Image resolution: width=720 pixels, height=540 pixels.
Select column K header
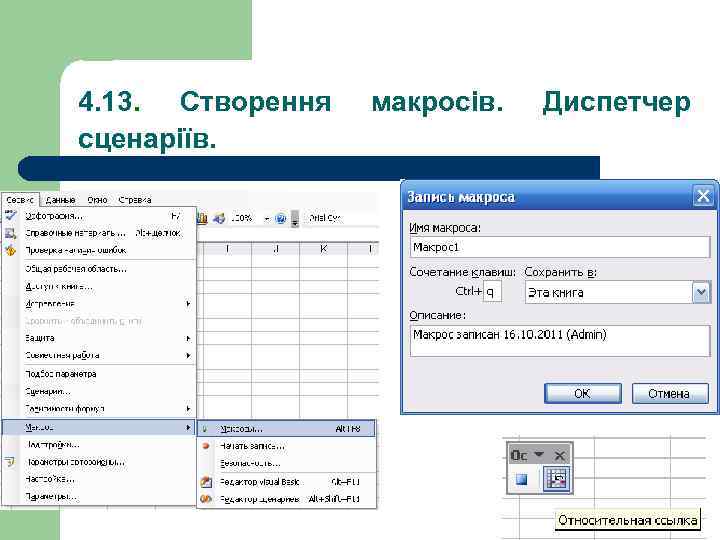pyautogui.click(x=323, y=248)
